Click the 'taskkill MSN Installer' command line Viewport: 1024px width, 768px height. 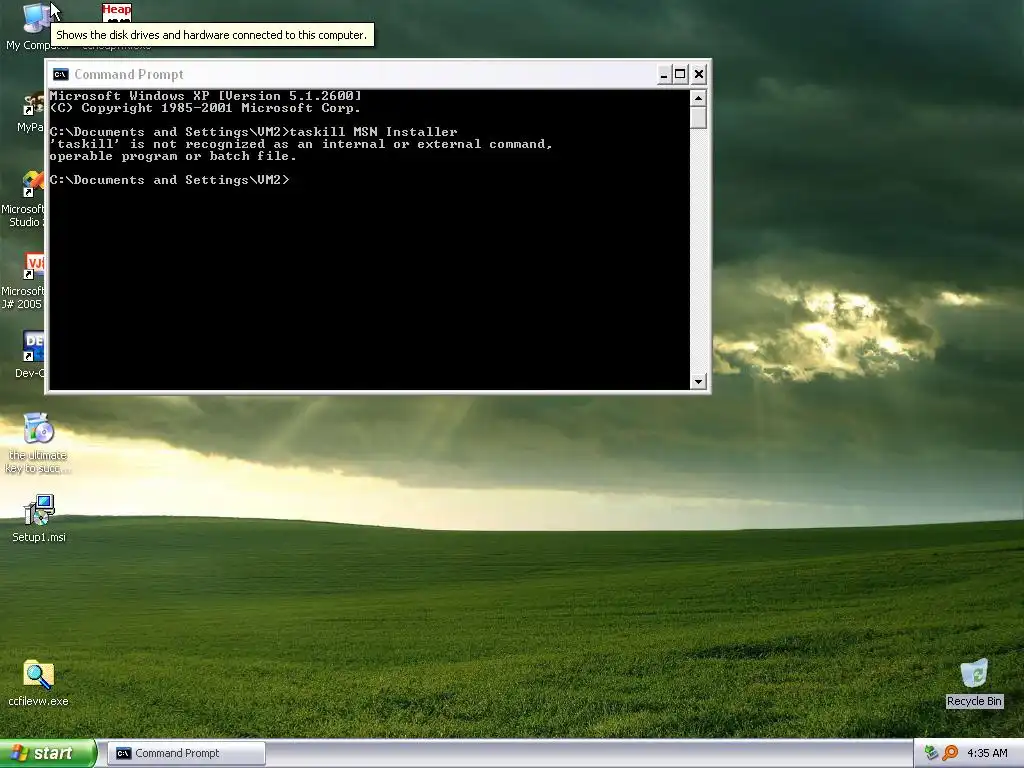tap(253, 132)
